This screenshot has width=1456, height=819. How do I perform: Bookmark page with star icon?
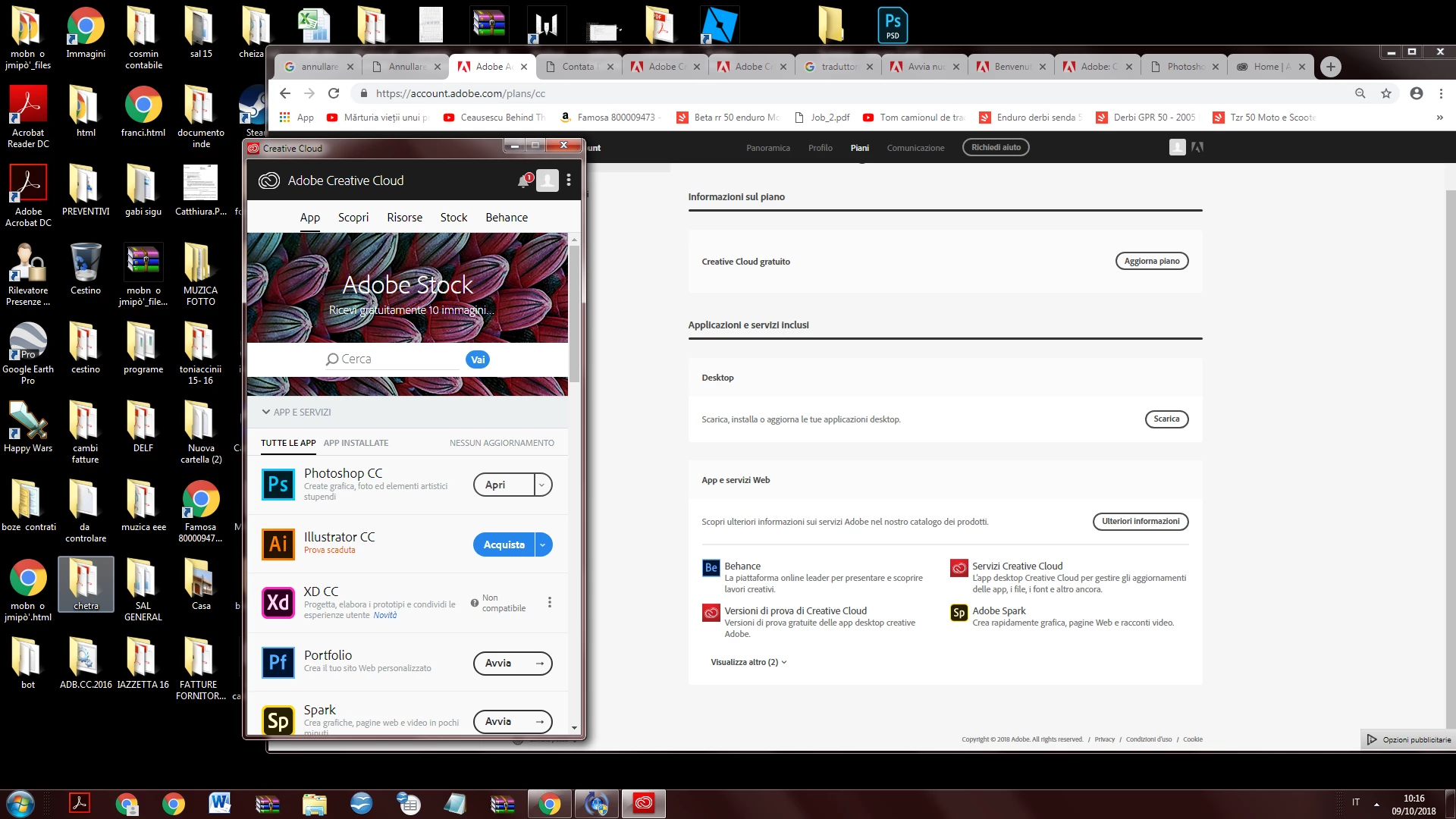1386,93
